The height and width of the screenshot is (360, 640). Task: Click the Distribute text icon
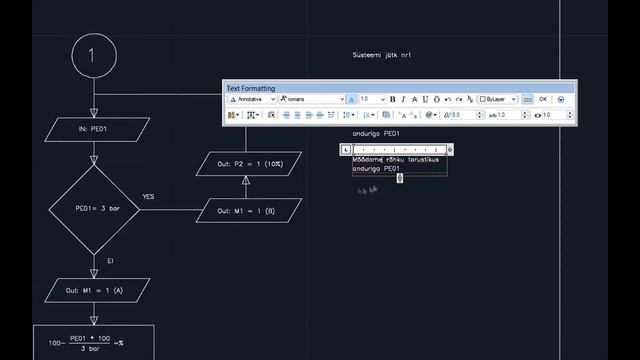331,115
